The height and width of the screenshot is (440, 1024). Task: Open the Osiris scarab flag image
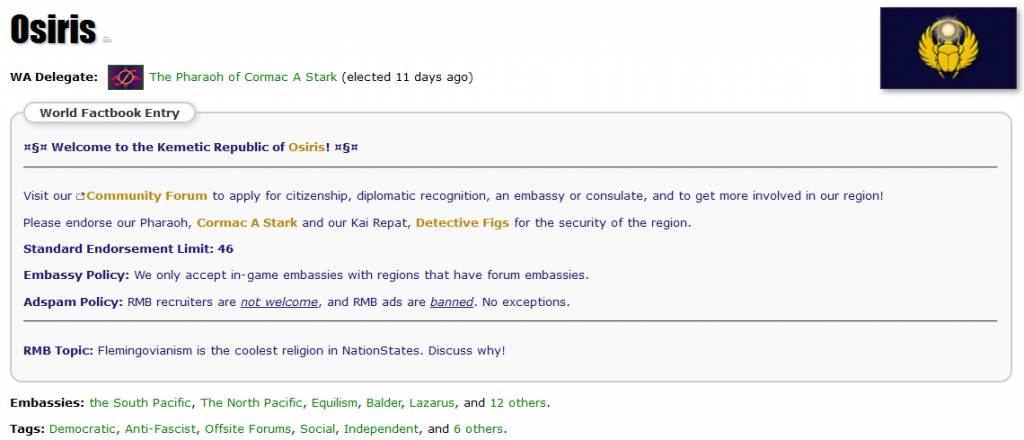948,48
